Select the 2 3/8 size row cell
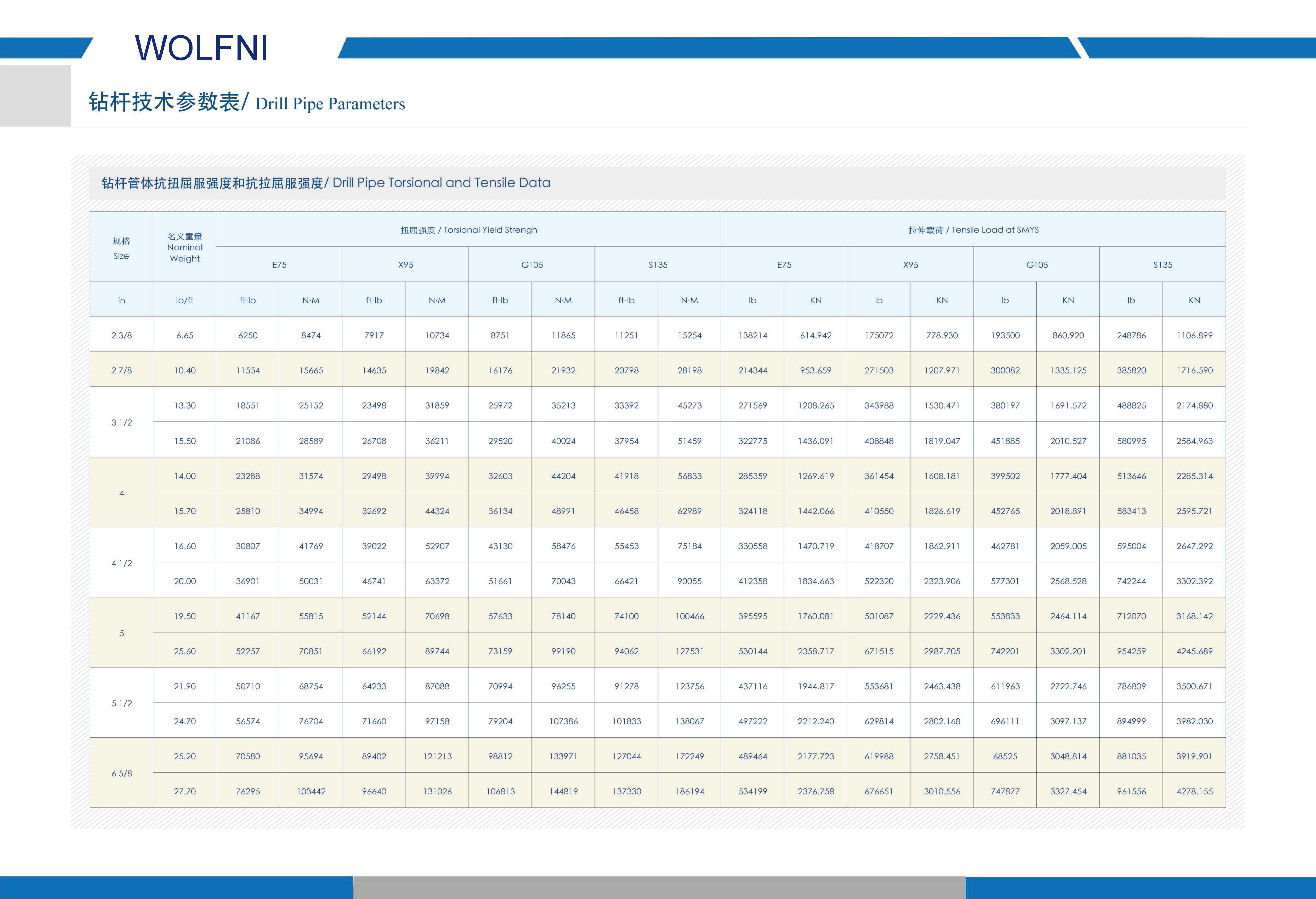Viewport: 1316px width, 899px height. click(121, 335)
